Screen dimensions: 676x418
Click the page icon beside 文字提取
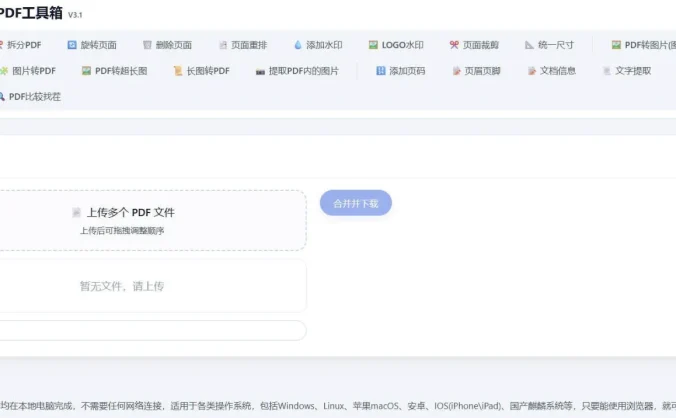click(x=607, y=71)
